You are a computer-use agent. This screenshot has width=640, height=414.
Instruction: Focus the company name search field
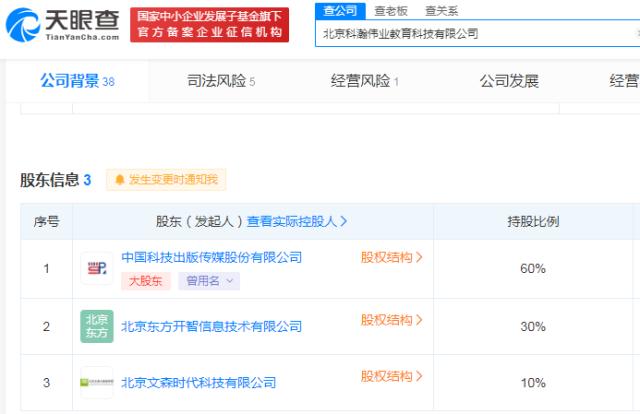pyautogui.click(x=478, y=33)
